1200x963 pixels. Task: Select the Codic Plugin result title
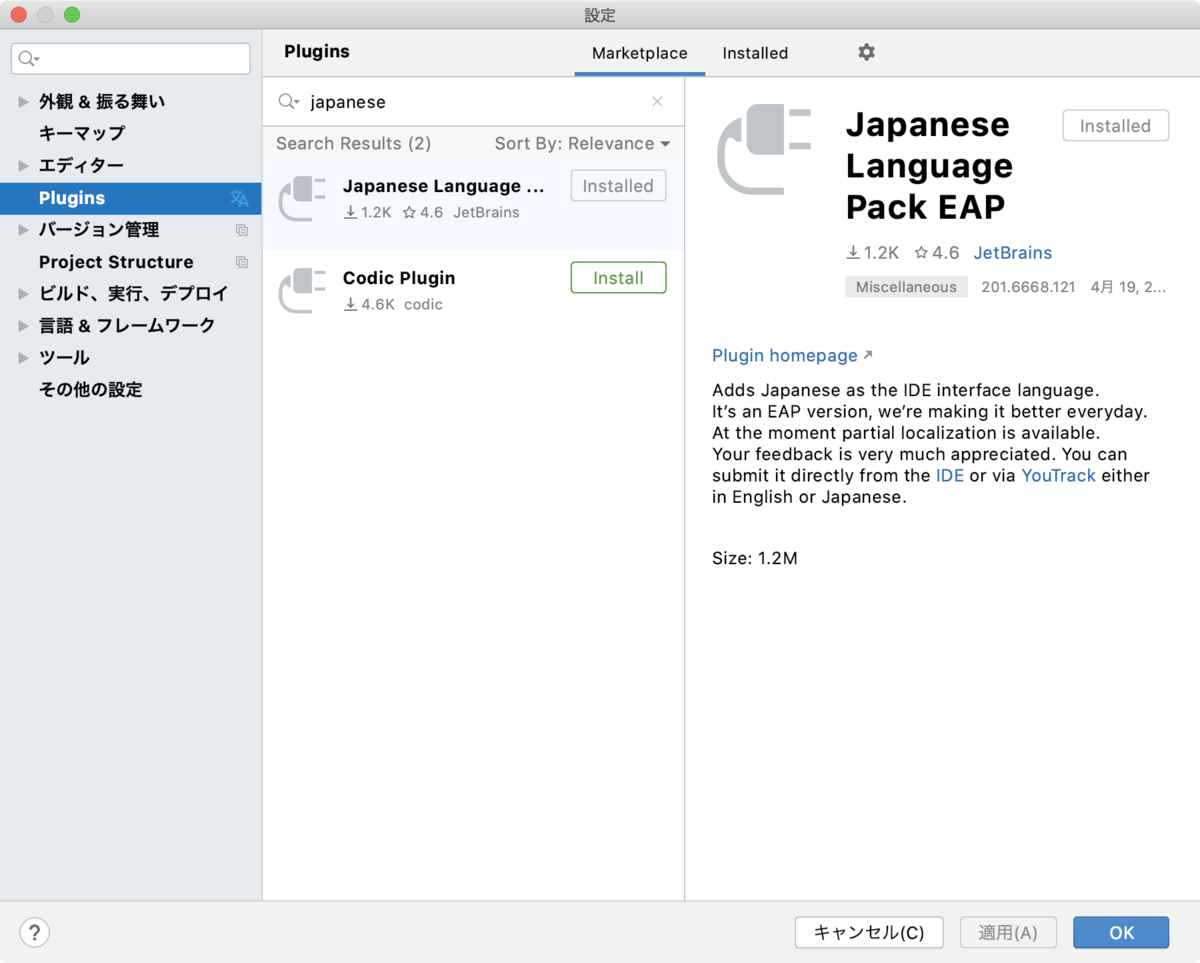click(x=399, y=278)
